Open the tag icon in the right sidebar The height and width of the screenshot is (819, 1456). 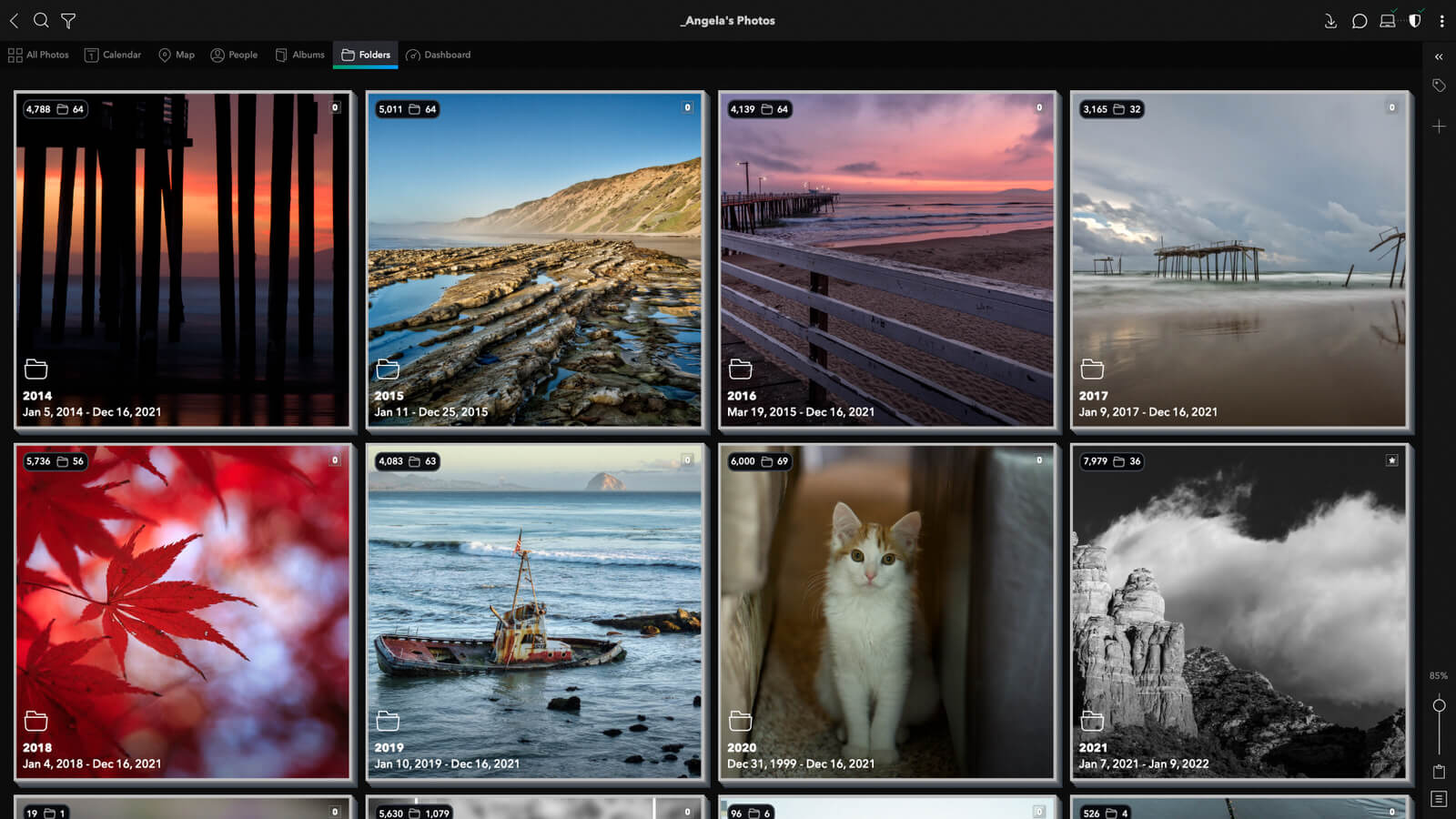pyautogui.click(x=1439, y=86)
